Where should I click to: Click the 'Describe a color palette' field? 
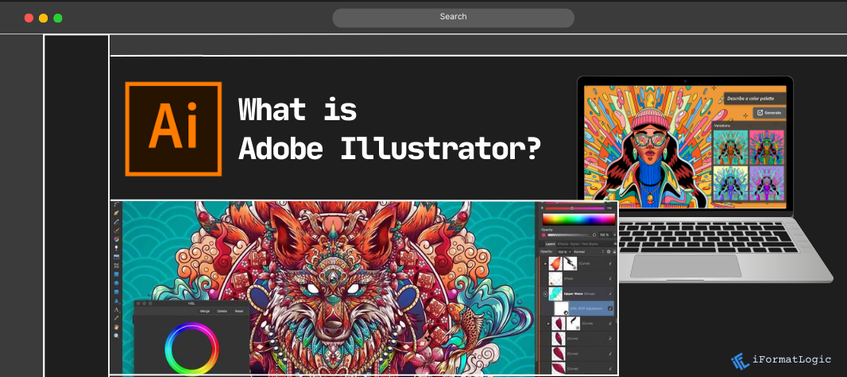tap(755, 98)
